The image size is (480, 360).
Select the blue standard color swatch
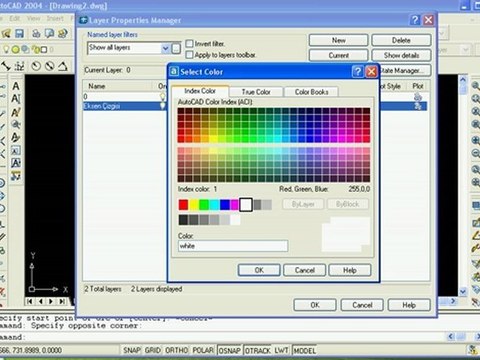click(225, 204)
